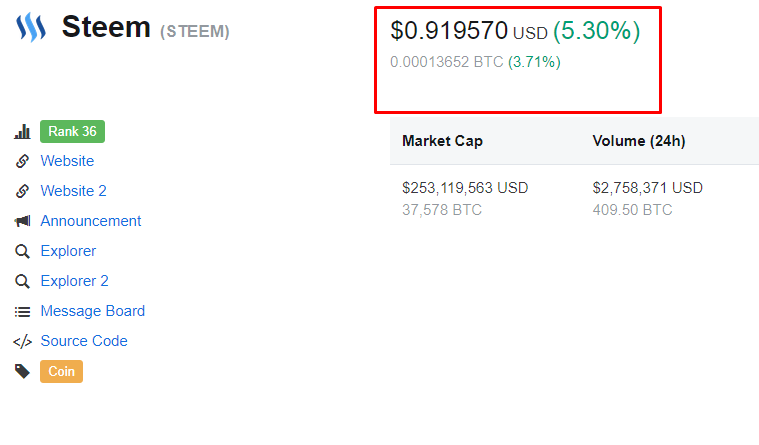Viewport: 759px width, 445px height.
Task: Click the chain link icon beside Website
Action: tap(22, 161)
